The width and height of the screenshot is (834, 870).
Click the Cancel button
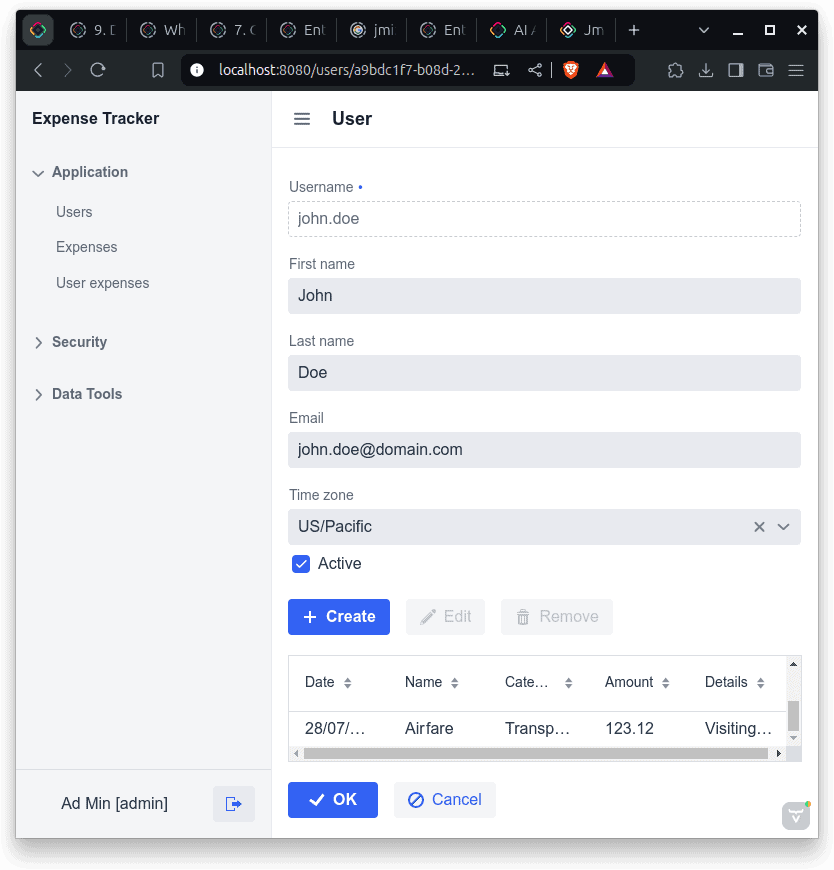pyautogui.click(x=445, y=800)
